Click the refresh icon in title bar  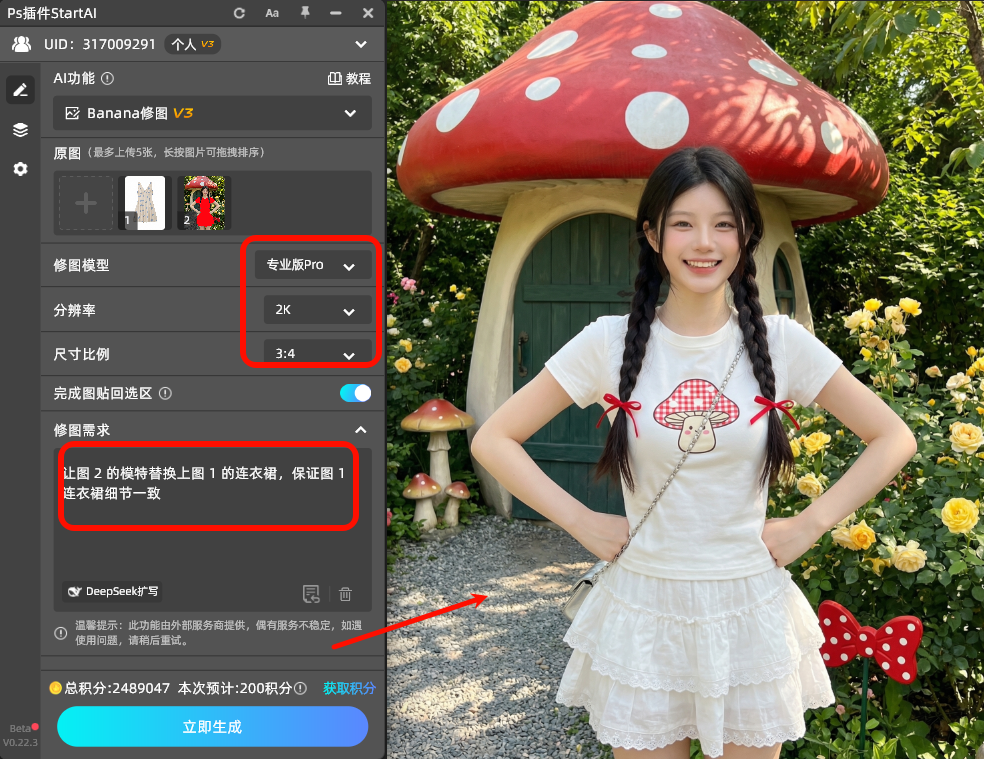tap(239, 13)
